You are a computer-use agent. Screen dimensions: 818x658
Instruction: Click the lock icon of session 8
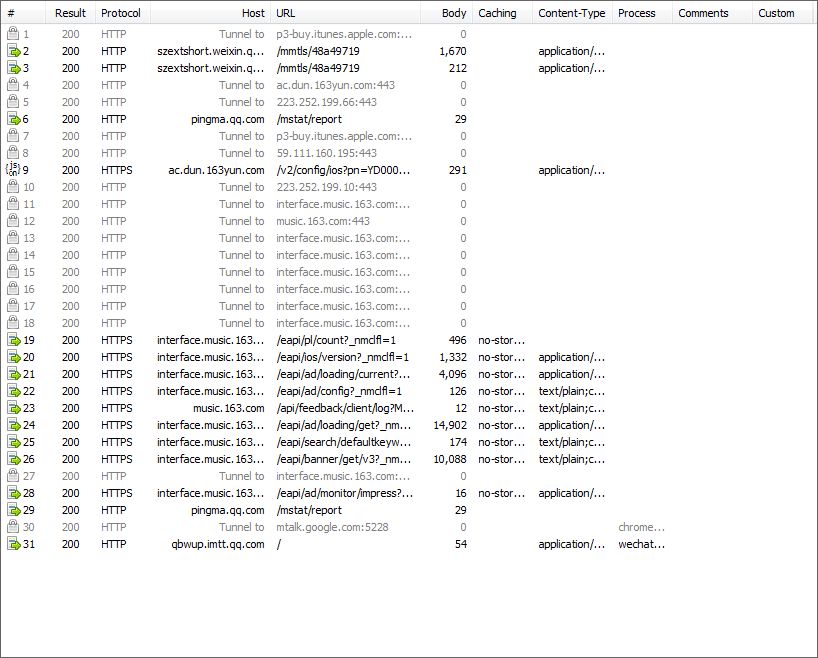click(x=13, y=153)
